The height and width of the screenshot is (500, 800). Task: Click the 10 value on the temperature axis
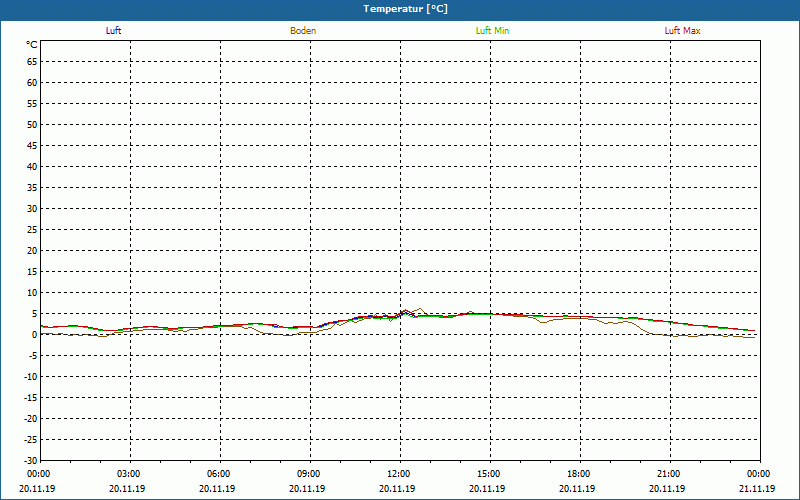pyautogui.click(x=32, y=293)
